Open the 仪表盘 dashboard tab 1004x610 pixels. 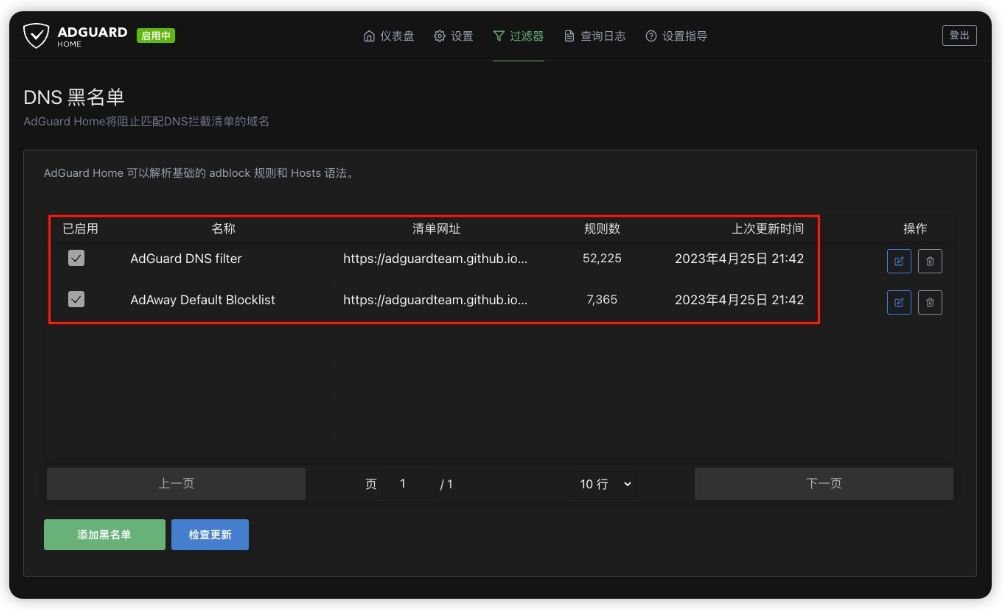coord(389,36)
